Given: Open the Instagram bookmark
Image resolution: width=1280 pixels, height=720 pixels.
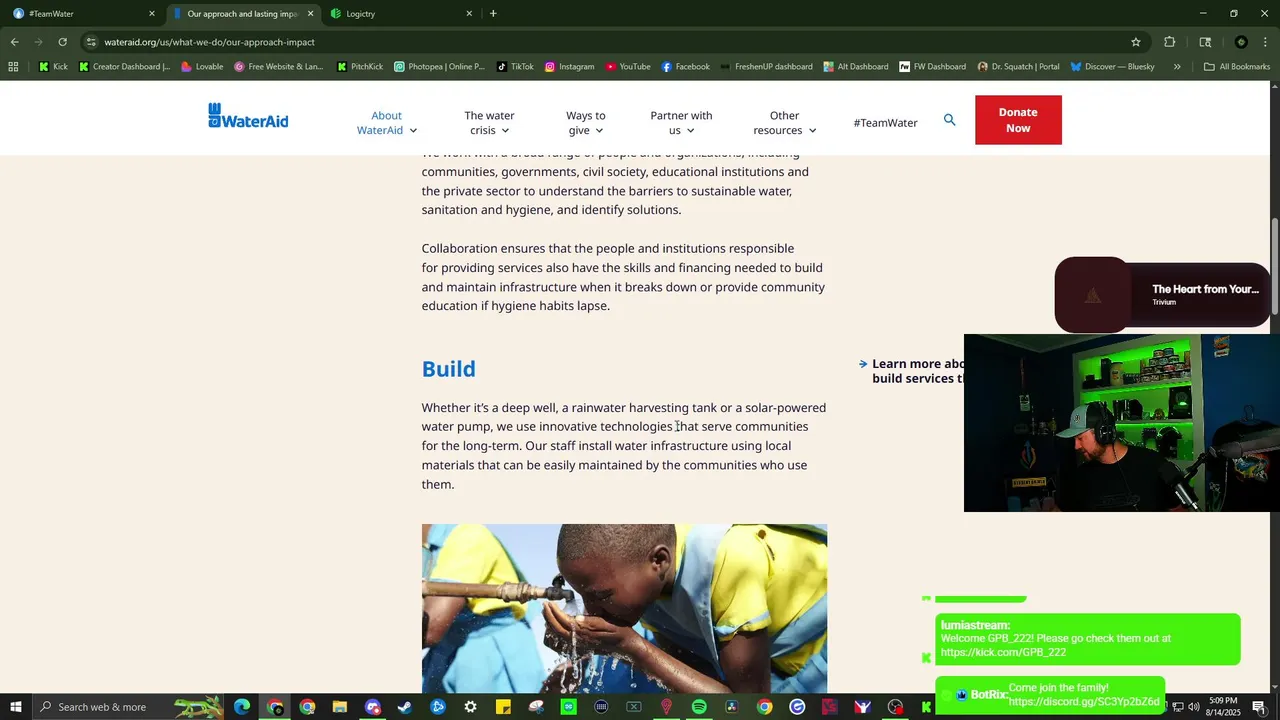Looking at the screenshot, I should [569, 67].
